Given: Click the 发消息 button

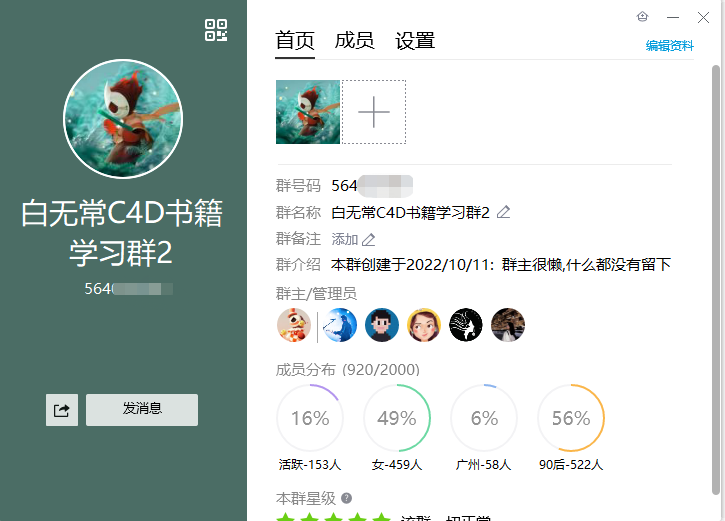Looking at the screenshot, I should [x=142, y=410].
